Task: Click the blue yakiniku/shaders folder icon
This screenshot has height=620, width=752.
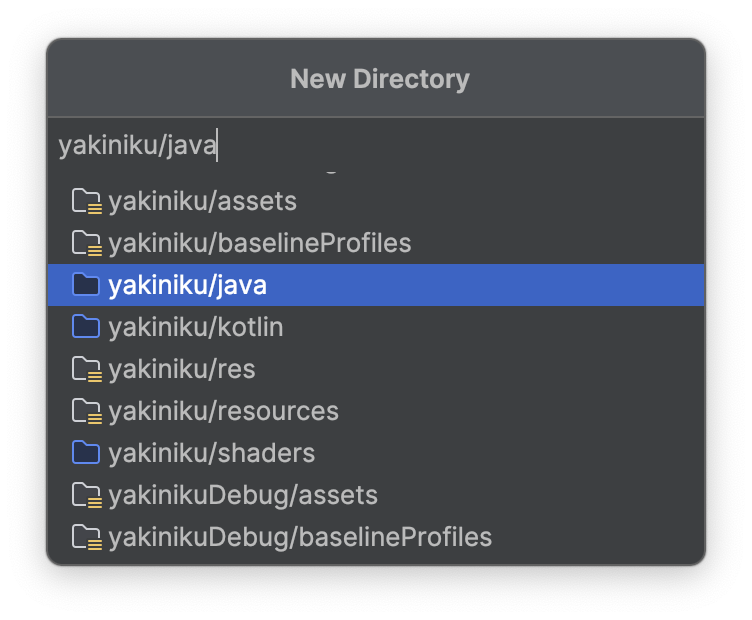Action: pyautogui.click(x=87, y=453)
